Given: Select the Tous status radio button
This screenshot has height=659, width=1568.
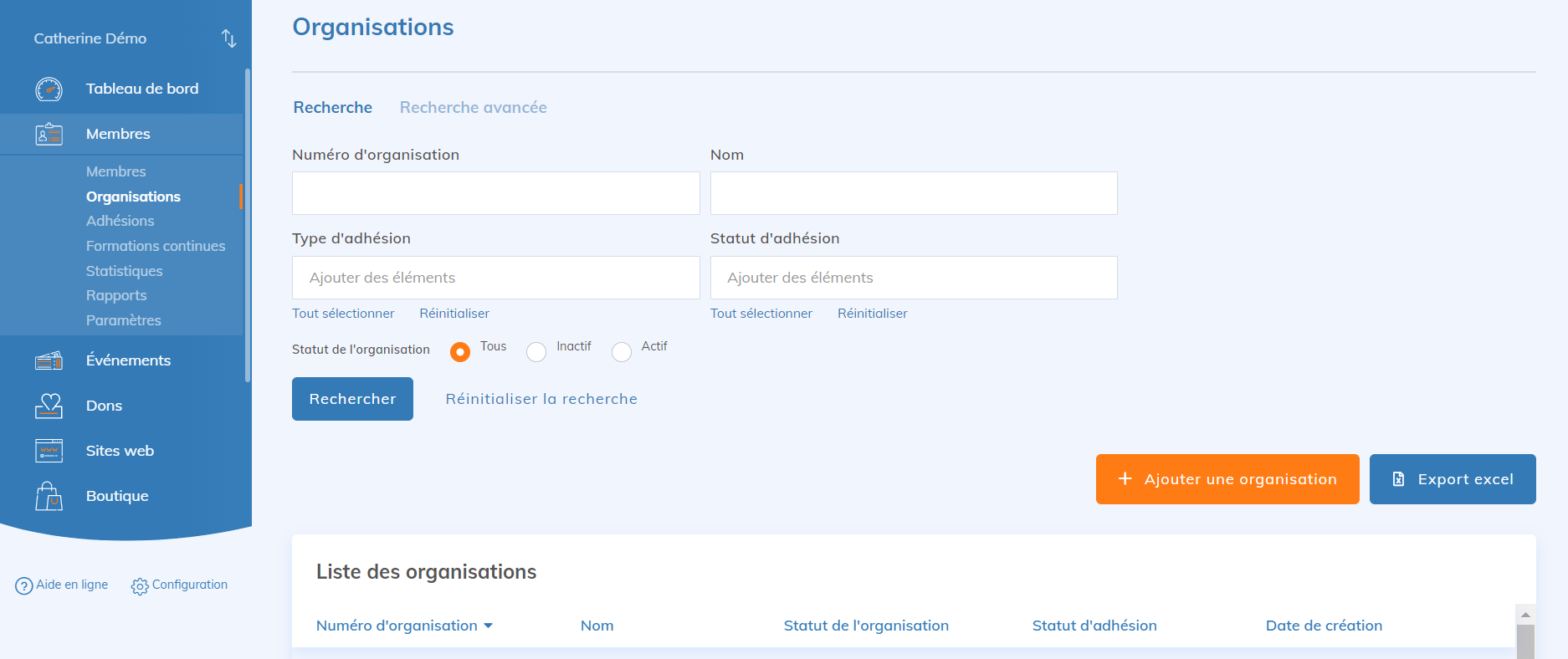Looking at the screenshot, I should [x=459, y=352].
